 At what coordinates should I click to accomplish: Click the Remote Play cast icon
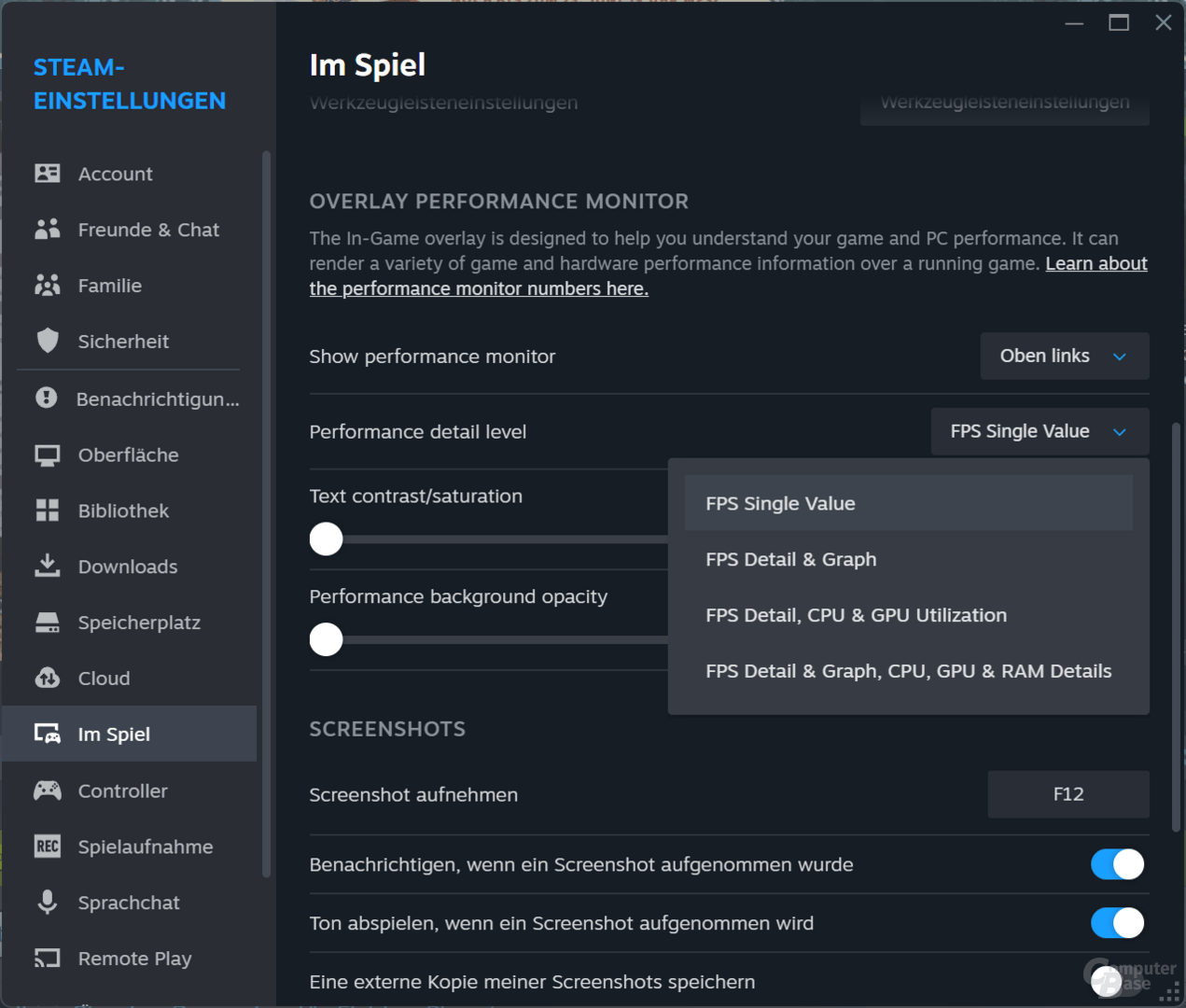coord(48,959)
